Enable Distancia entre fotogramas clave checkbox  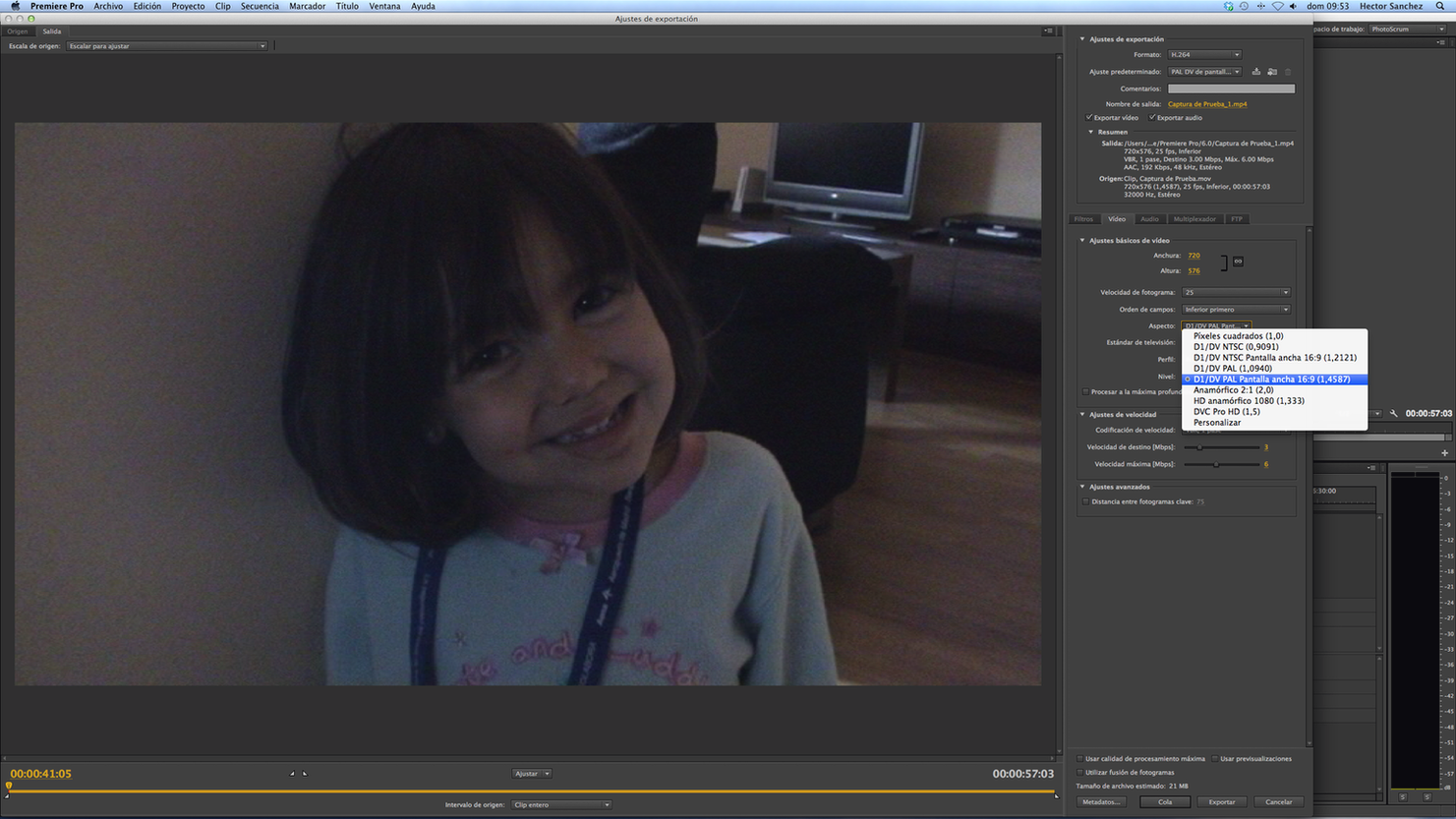click(1086, 501)
